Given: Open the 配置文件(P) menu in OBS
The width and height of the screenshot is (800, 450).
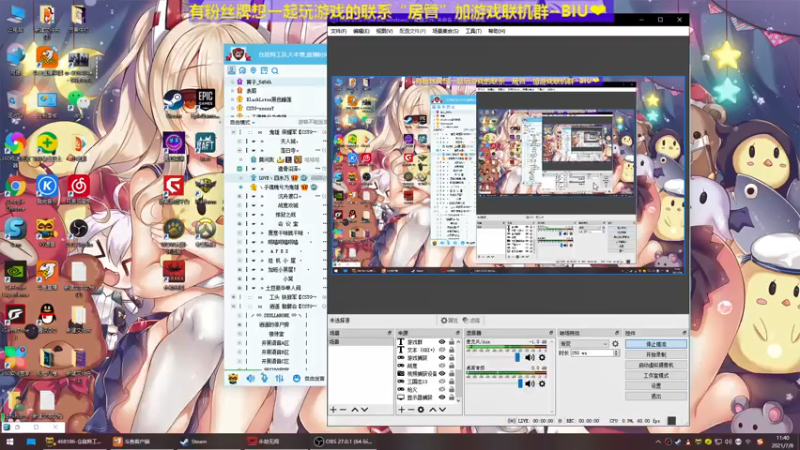Looking at the screenshot, I should coord(412,31).
